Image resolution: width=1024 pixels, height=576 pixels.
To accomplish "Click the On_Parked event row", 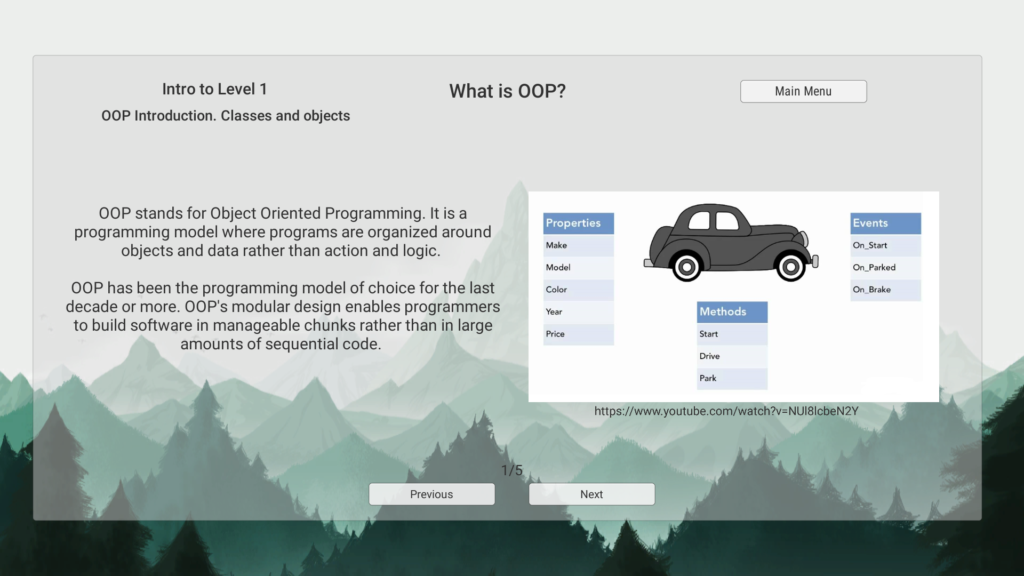I will point(885,268).
